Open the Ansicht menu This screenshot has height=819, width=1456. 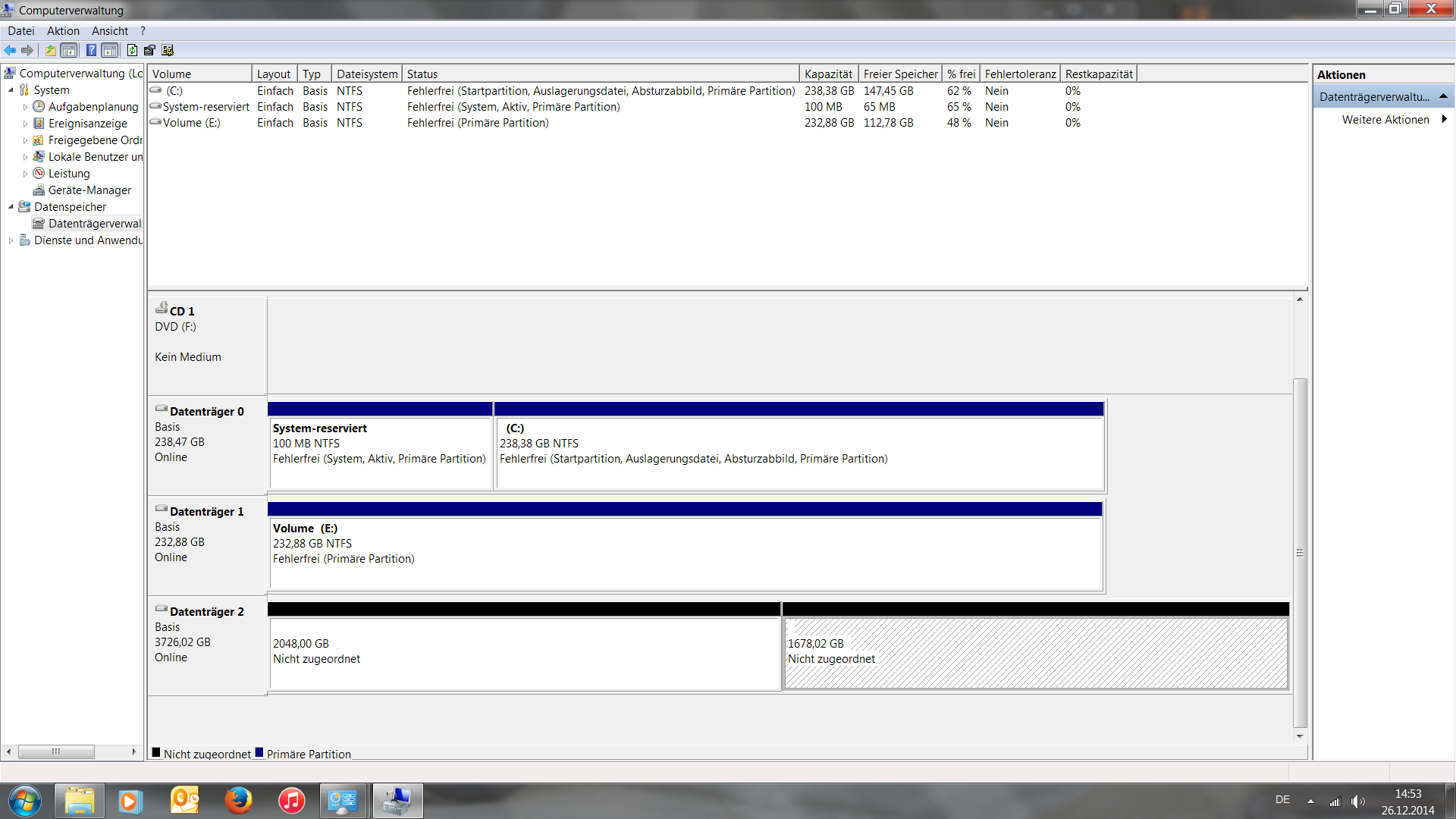110,31
